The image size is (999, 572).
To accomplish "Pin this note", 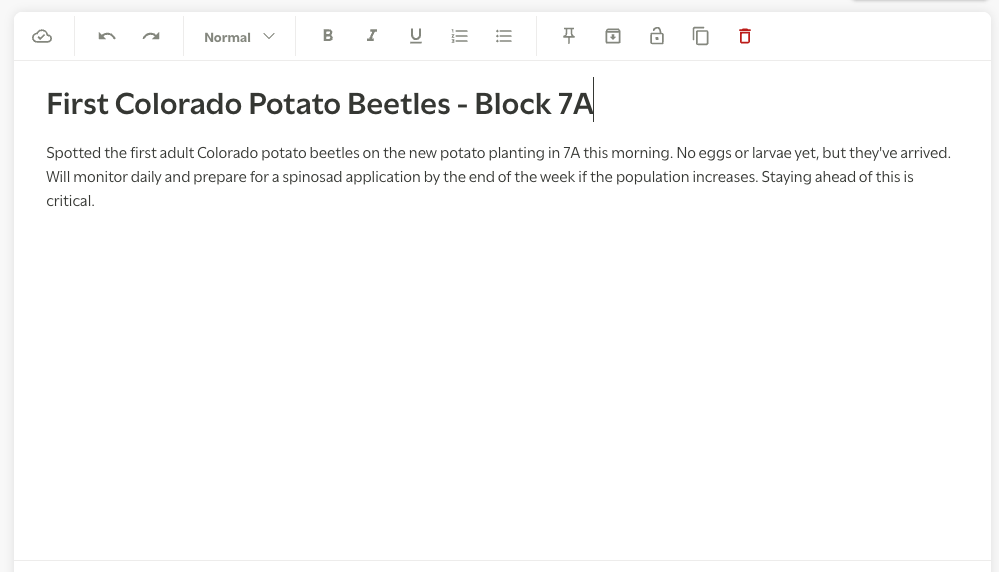I will coord(569,36).
